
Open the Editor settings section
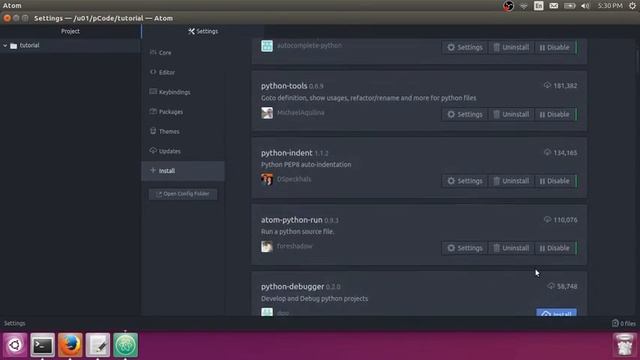pyautogui.click(x=183, y=72)
